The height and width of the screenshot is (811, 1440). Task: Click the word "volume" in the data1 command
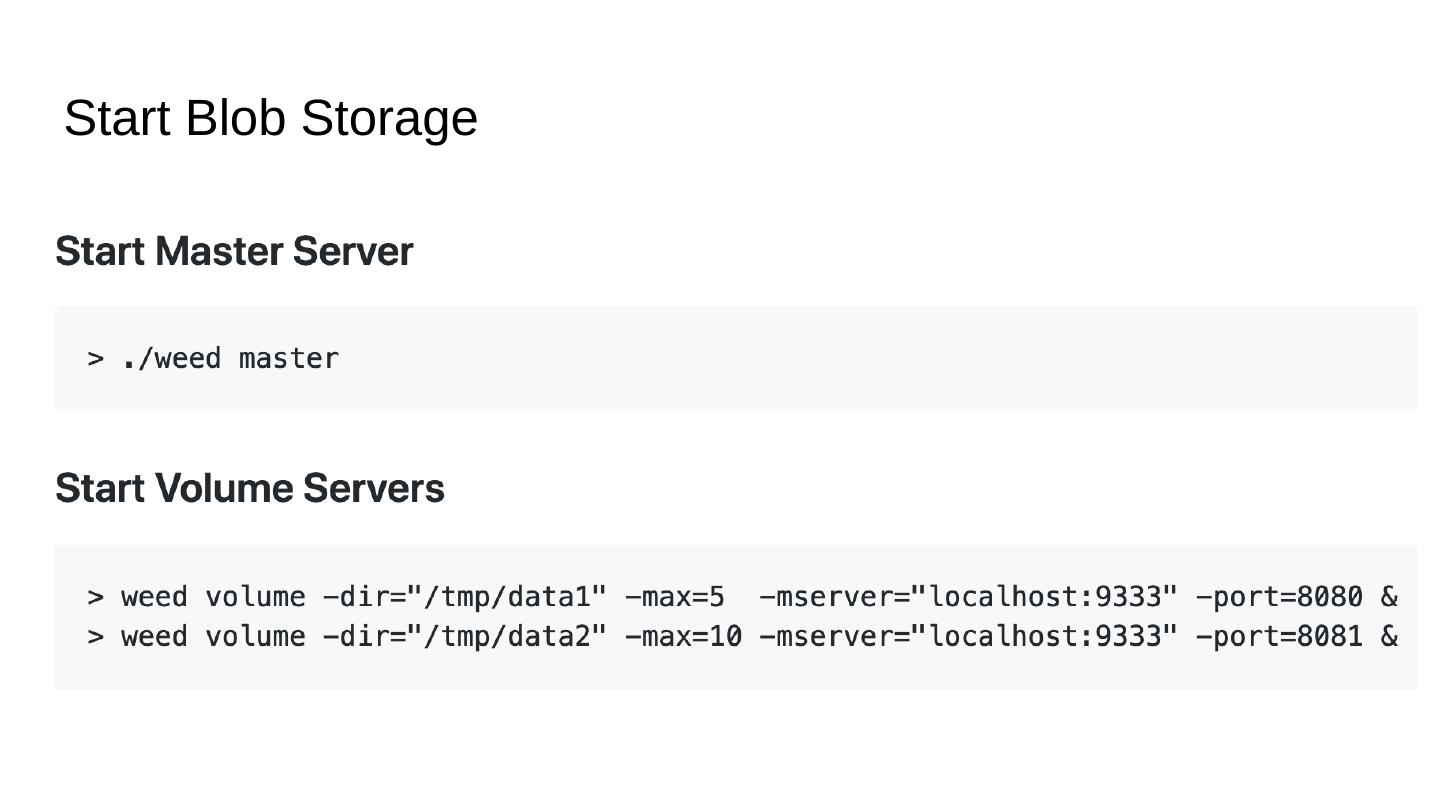pos(255,597)
